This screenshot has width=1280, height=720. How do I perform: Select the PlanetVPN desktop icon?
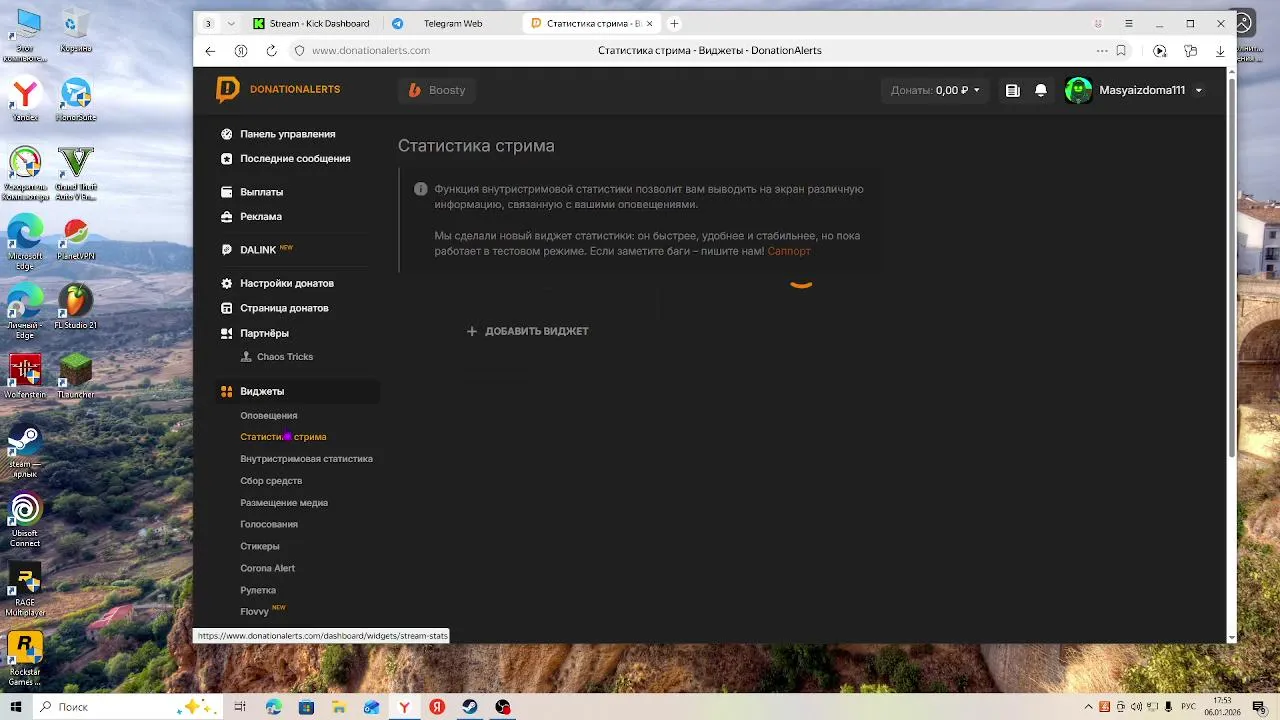click(x=76, y=240)
